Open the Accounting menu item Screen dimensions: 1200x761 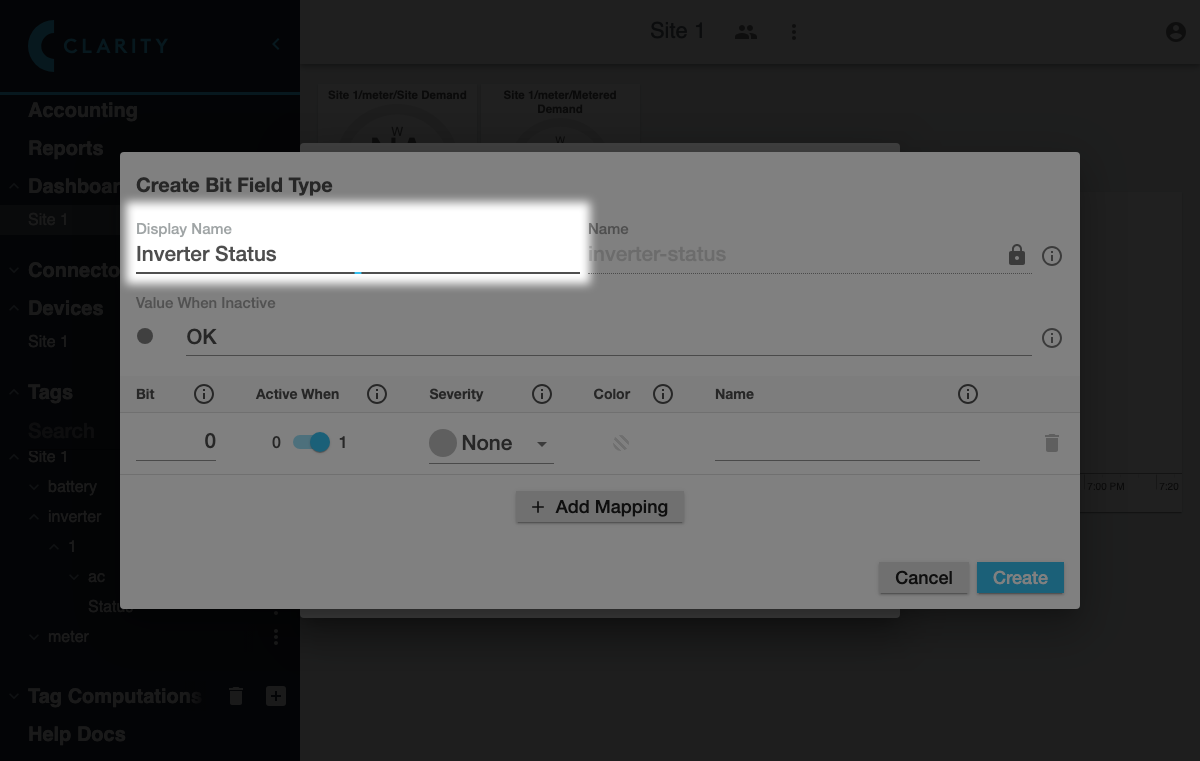pyautogui.click(x=83, y=110)
